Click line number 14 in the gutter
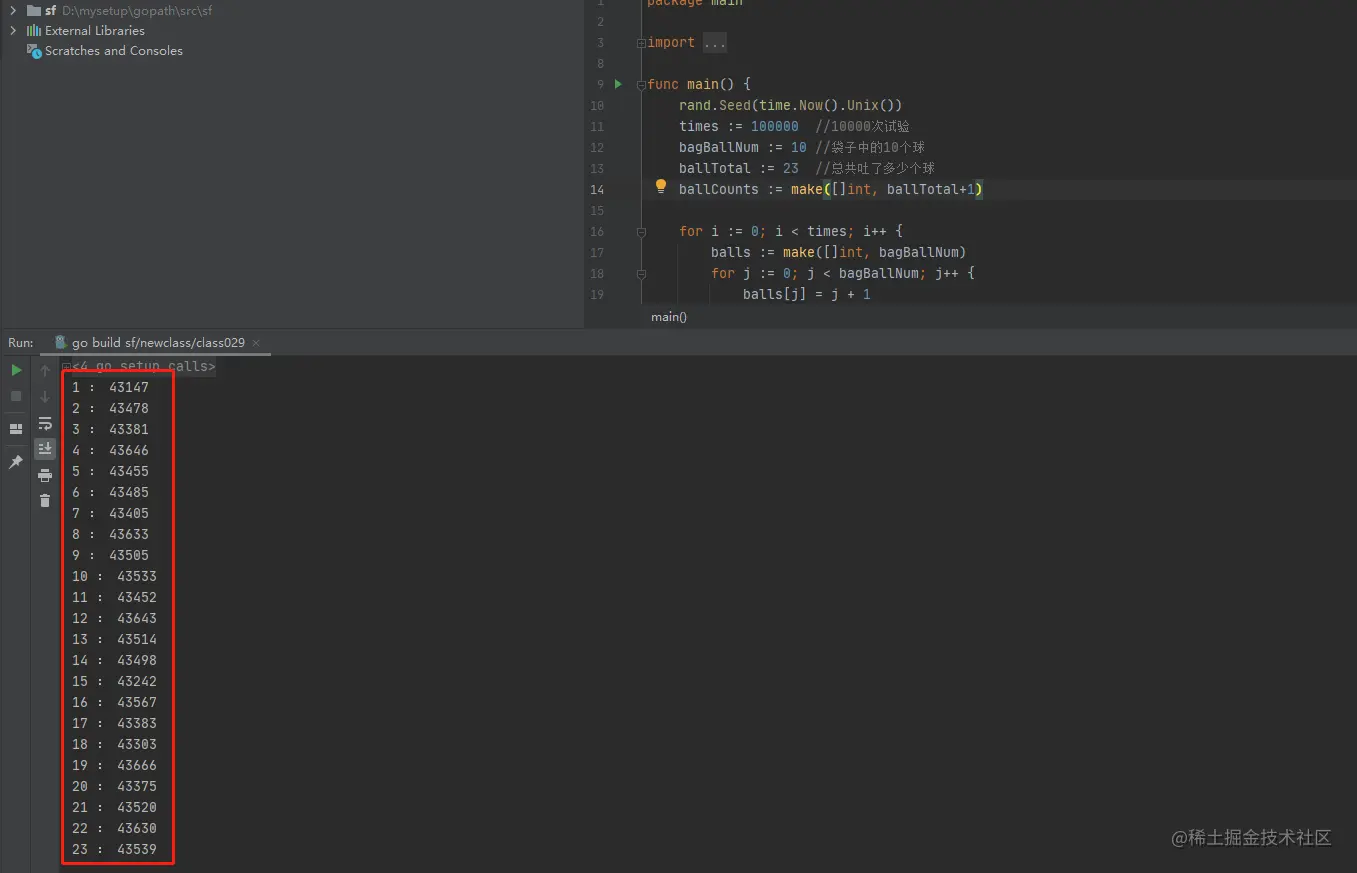The height and width of the screenshot is (873, 1357). pyautogui.click(x=597, y=189)
